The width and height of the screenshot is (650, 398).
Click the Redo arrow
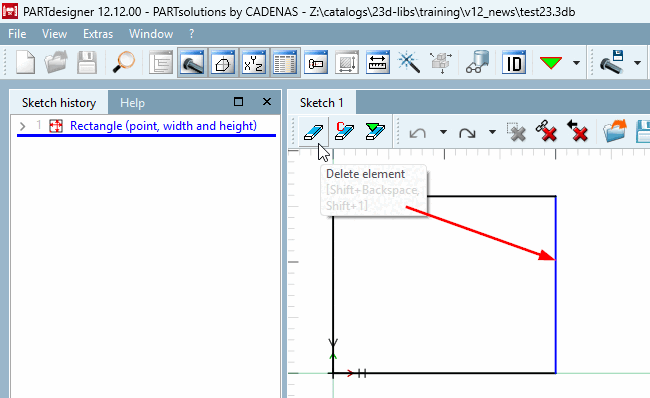click(467, 133)
